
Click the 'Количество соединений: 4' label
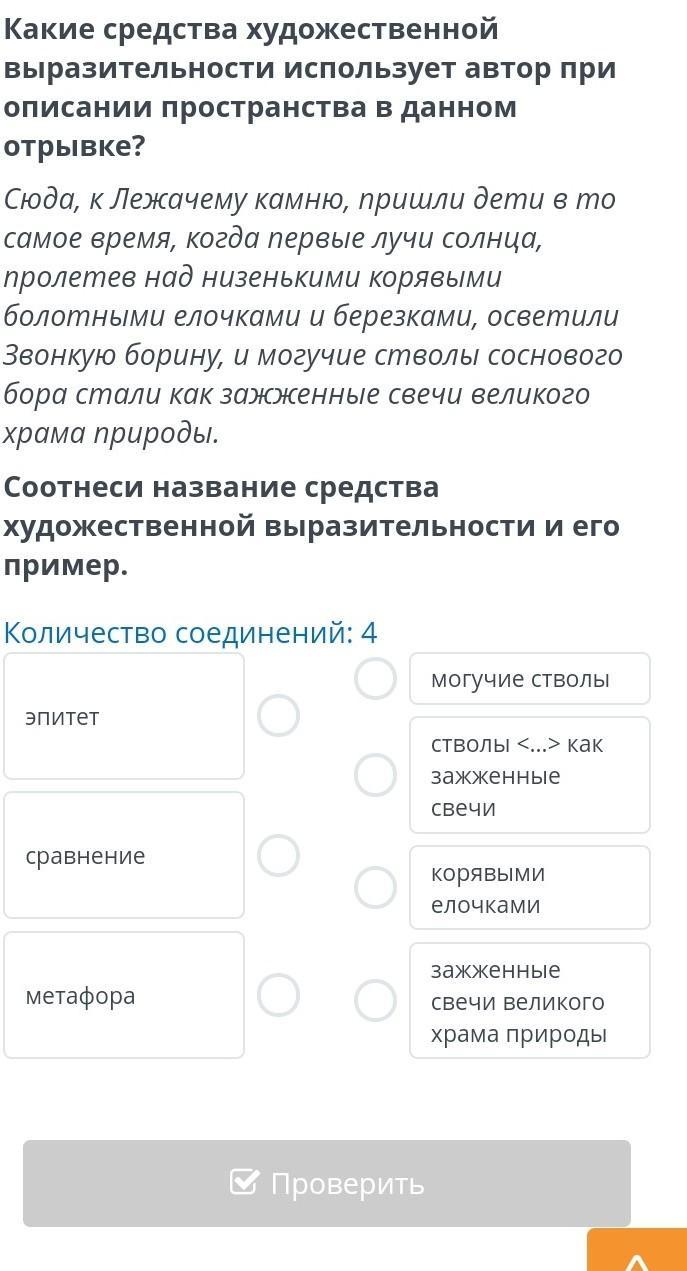[x=191, y=632]
